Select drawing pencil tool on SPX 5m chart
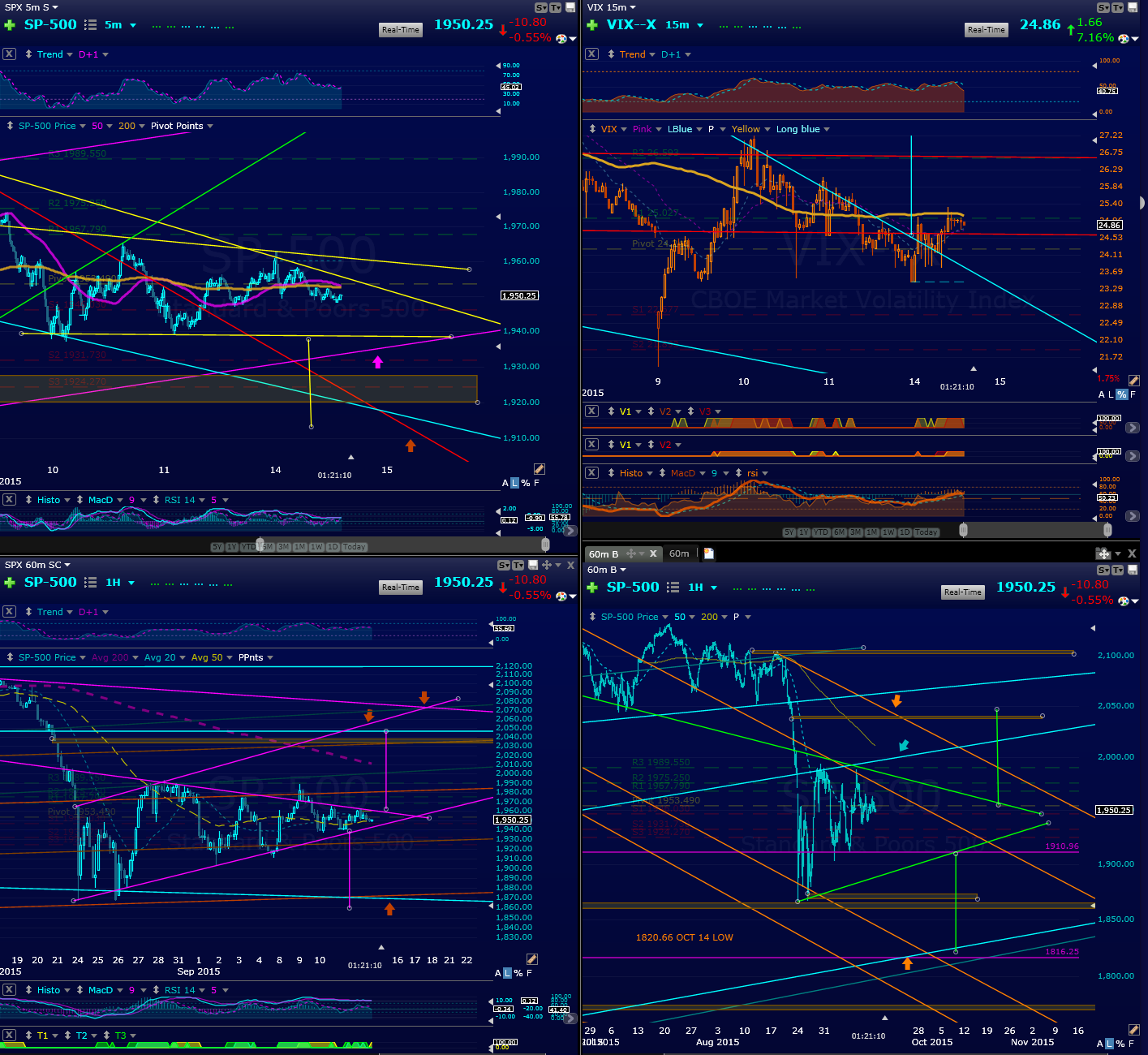The height and width of the screenshot is (1055, 1148). pyautogui.click(x=540, y=469)
